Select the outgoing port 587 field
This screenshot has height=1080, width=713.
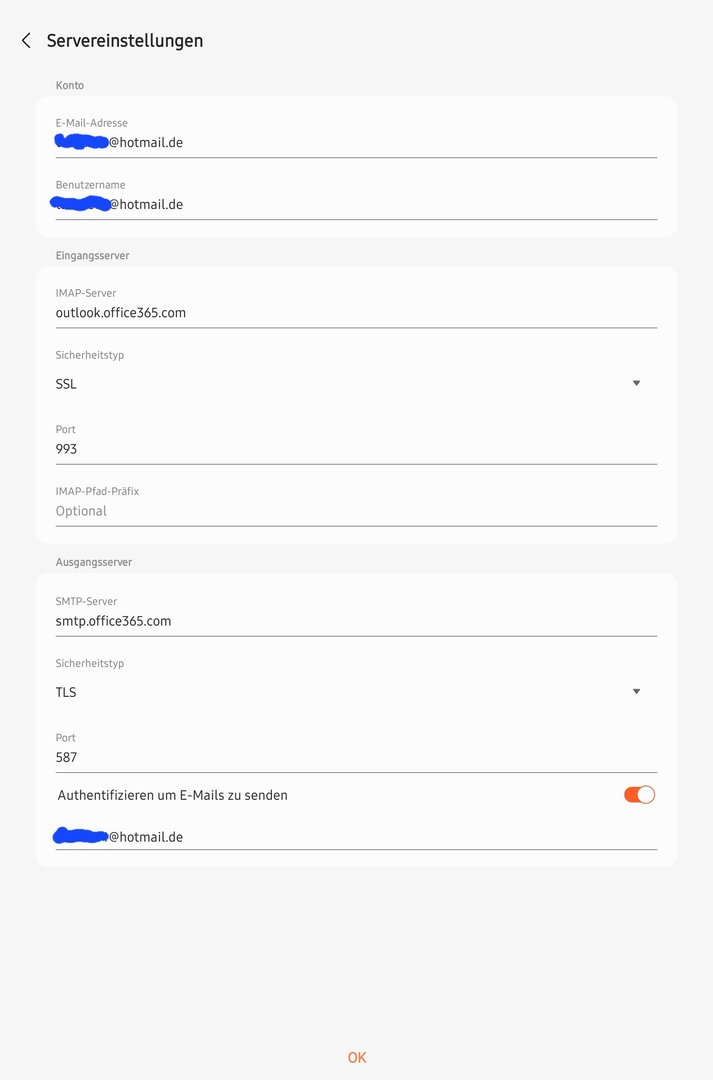(x=356, y=757)
